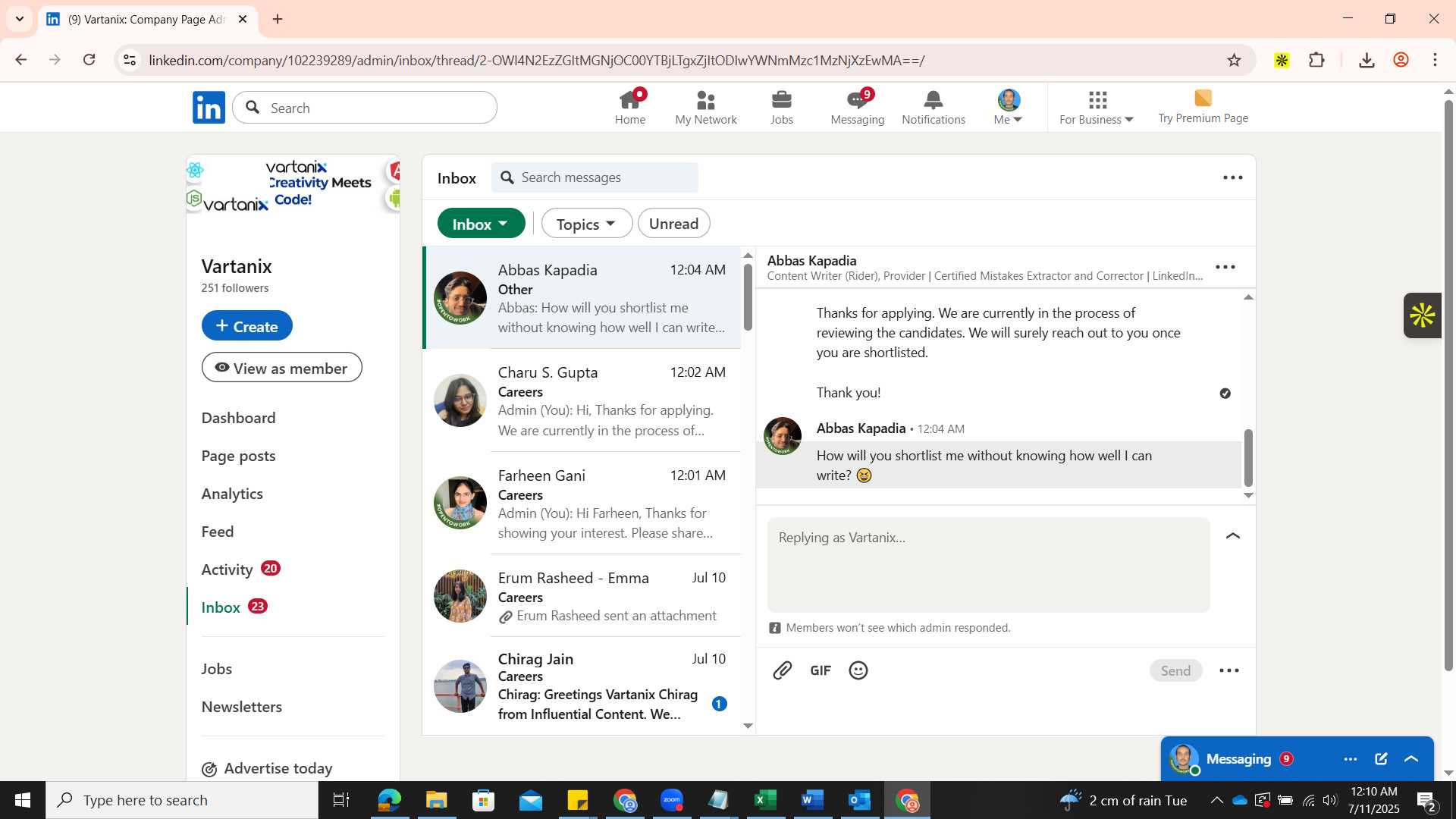The height and width of the screenshot is (819, 1456).
Task: Focus Replying as Vartanix text box
Action: [988, 565]
